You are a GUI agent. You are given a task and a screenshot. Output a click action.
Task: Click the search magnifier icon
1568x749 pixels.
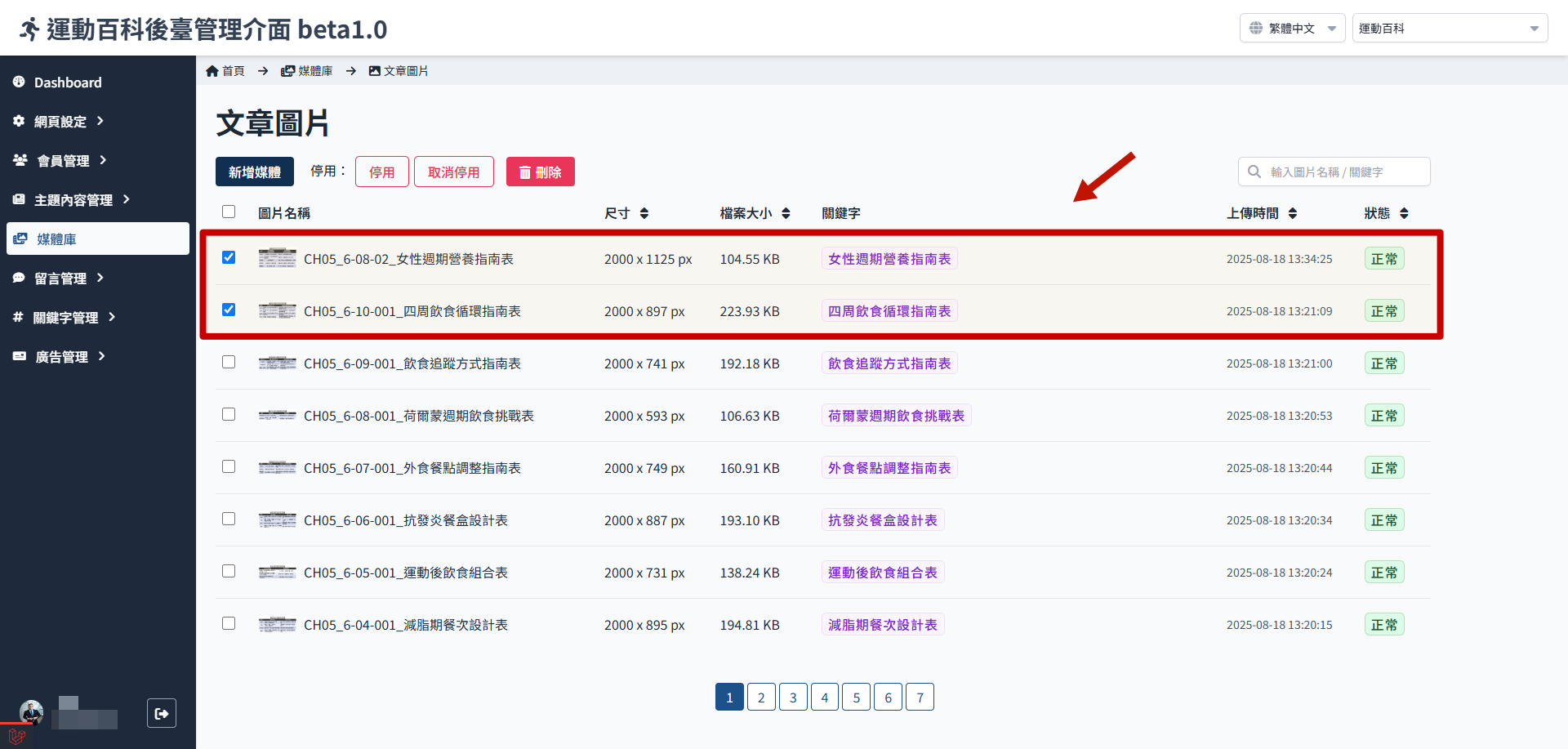1254,172
